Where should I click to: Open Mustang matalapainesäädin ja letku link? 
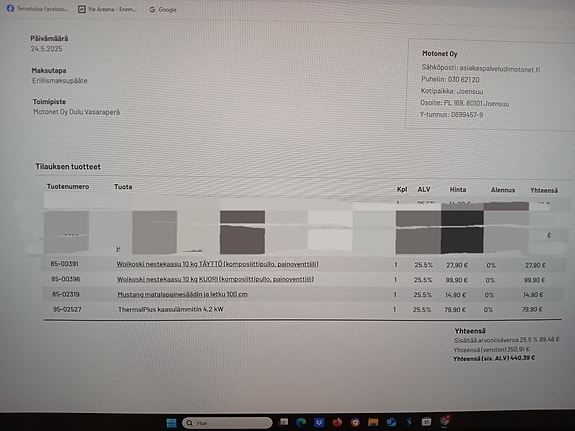pyautogui.click(x=182, y=294)
